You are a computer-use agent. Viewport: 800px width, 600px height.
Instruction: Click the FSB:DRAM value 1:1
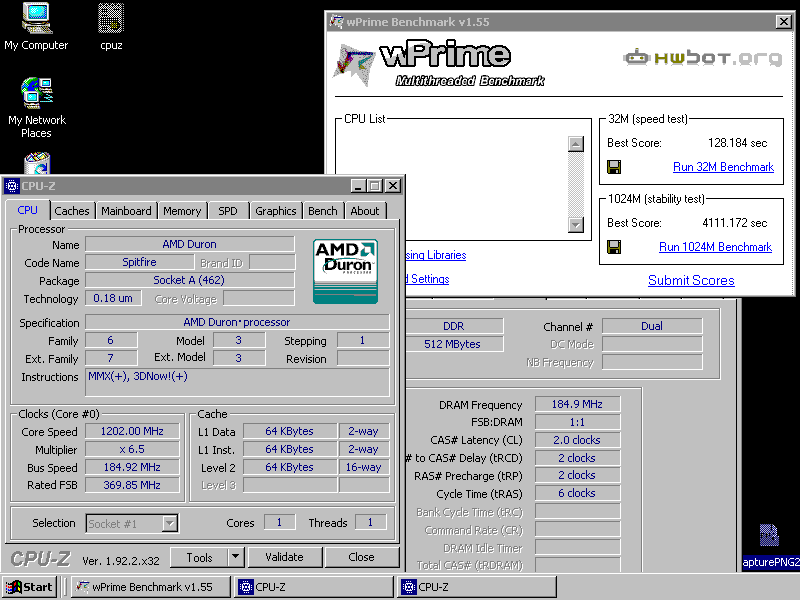(x=577, y=422)
